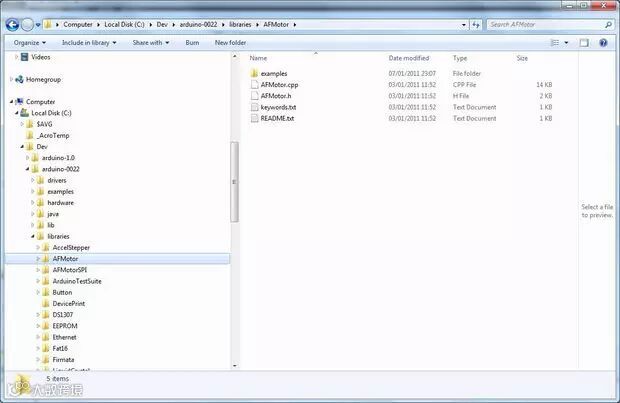Screen dimensions: 620x403
Task: Open the Organize menu
Action: point(30,43)
